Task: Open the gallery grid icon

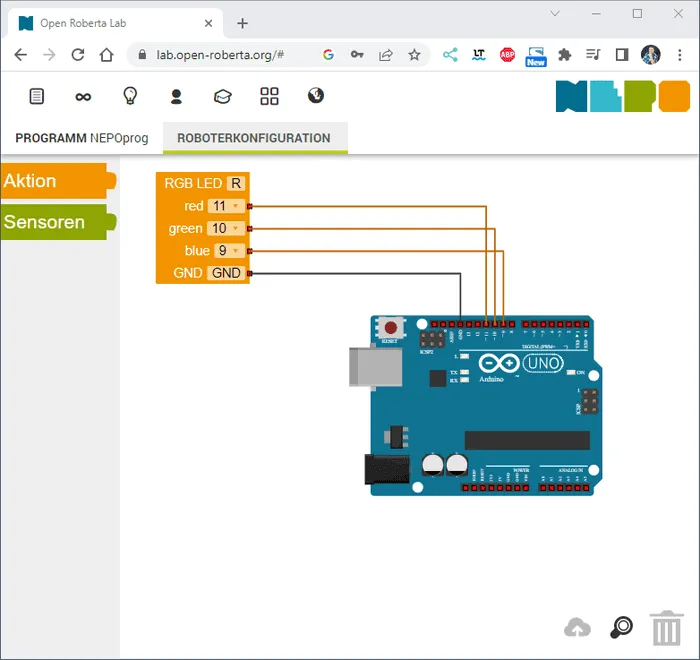Action: click(x=269, y=96)
